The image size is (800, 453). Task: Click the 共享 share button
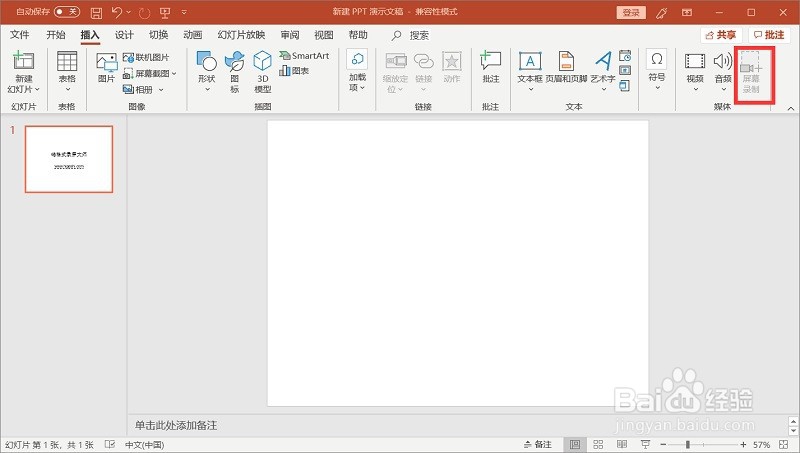tap(721, 35)
